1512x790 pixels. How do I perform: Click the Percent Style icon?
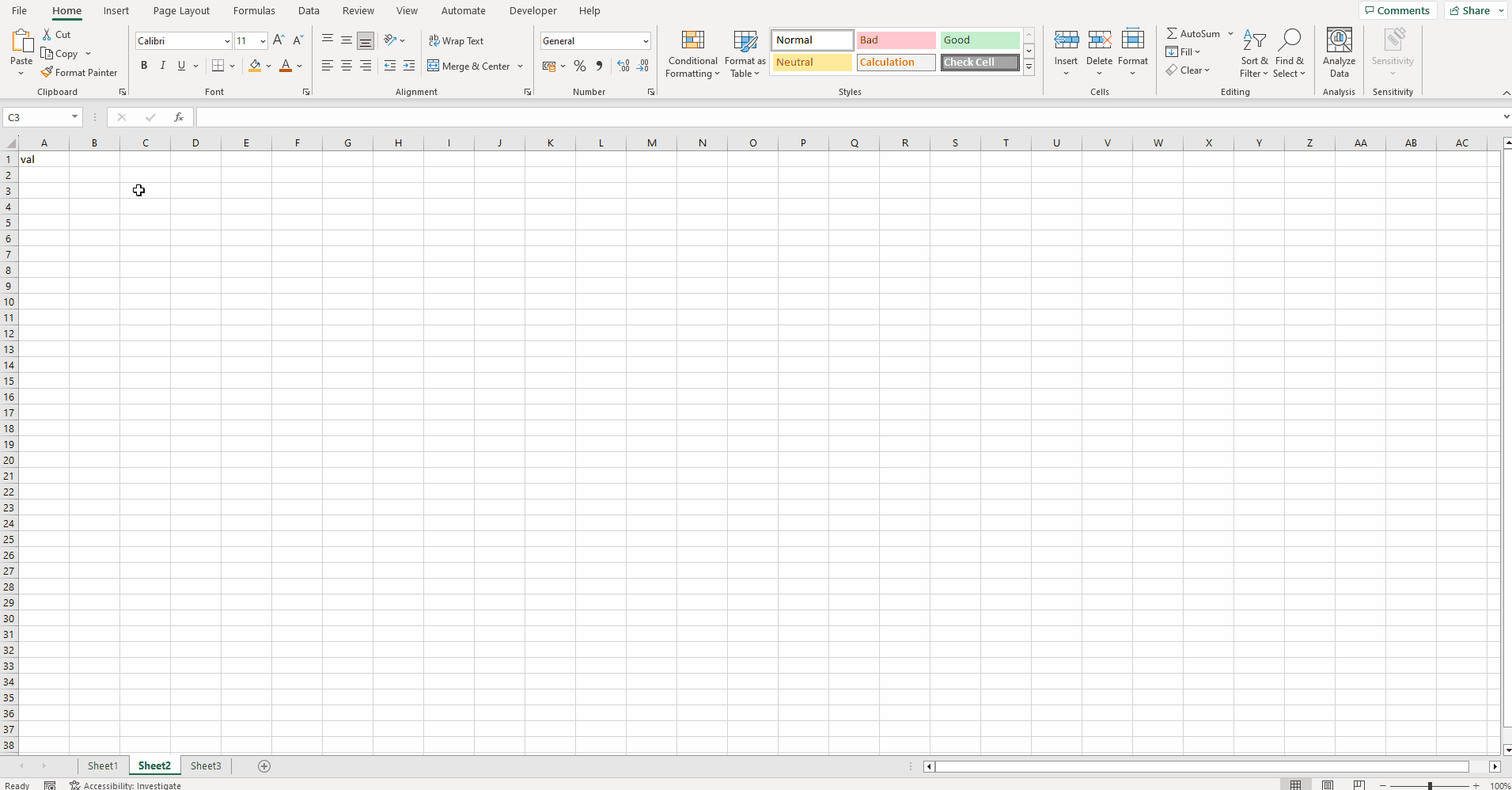click(580, 66)
